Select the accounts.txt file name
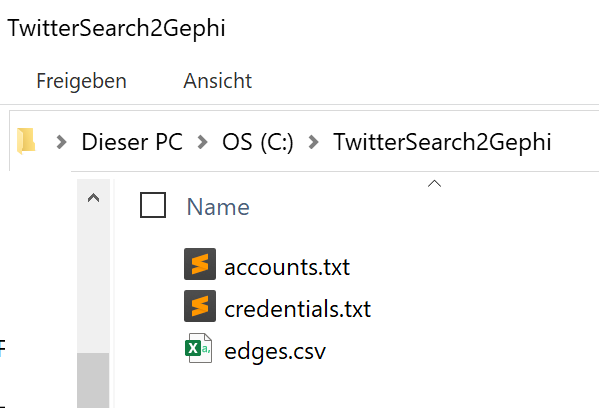The image size is (599, 408). tap(287, 267)
